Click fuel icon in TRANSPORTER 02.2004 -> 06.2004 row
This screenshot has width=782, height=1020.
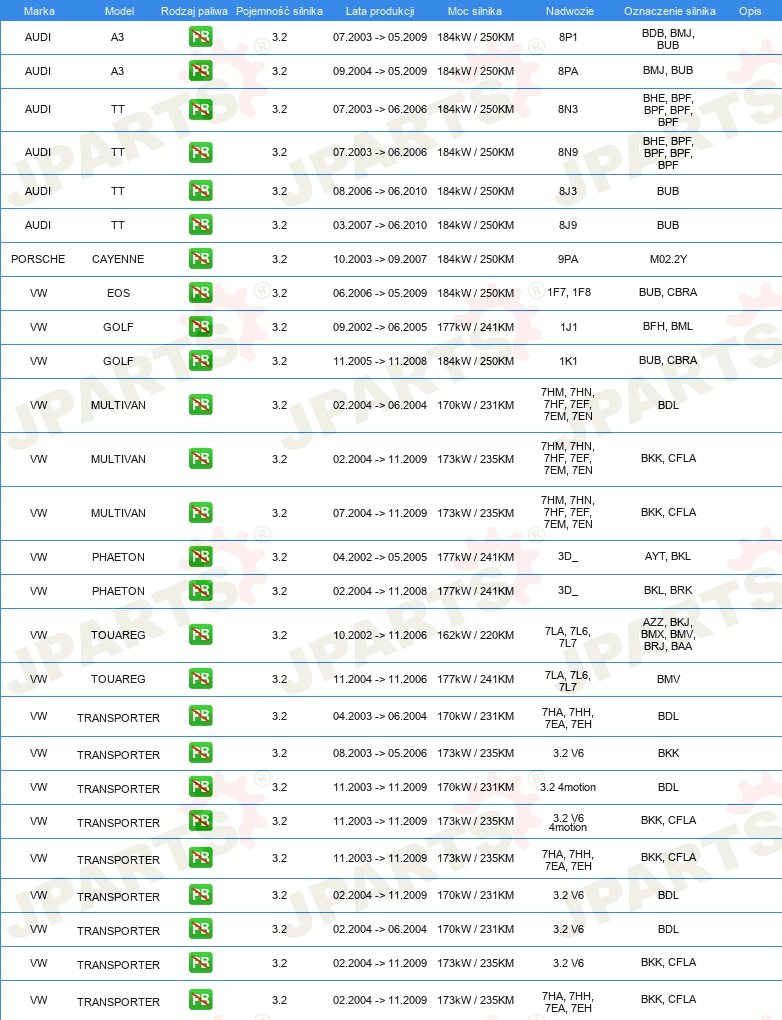tap(200, 928)
